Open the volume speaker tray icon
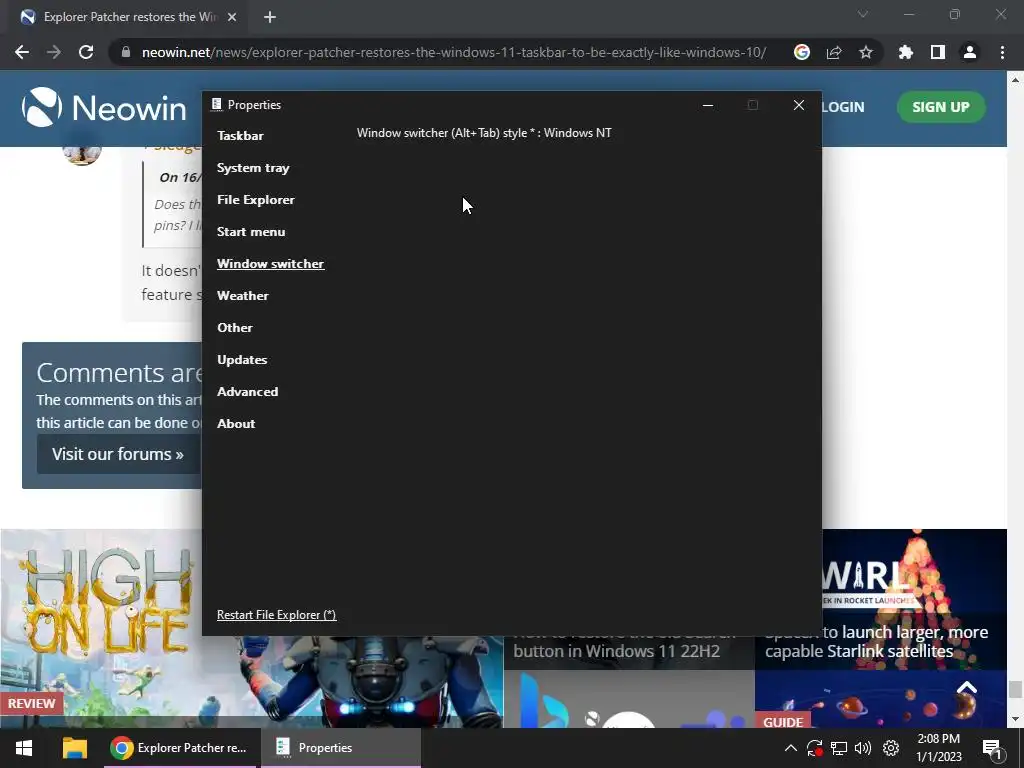The height and width of the screenshot is (768, 1024). click(863, 748)
